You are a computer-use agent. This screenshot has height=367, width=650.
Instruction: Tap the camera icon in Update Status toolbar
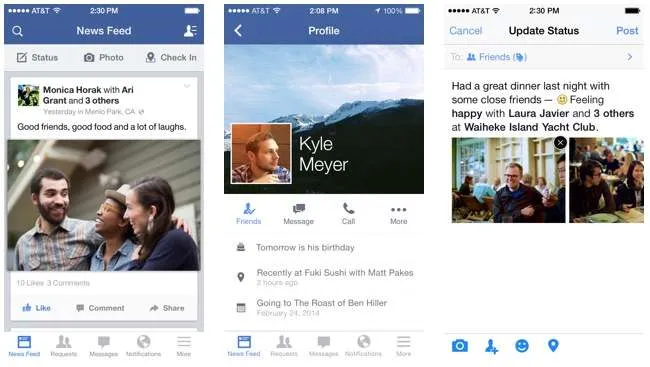click(460, 345)
